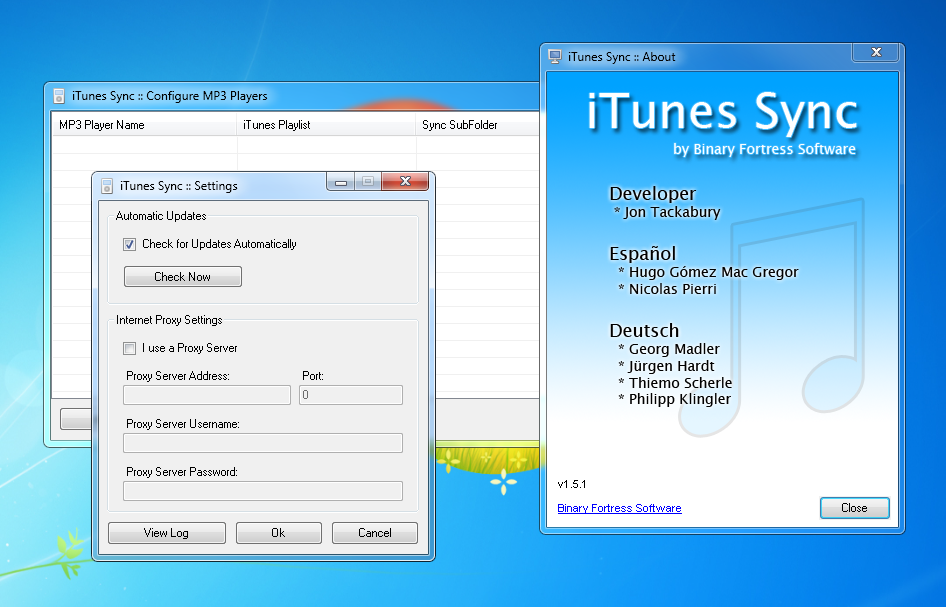Click the Philipp Klingler name
Viewport: 946px width, 607px height.
click(680, 399)
